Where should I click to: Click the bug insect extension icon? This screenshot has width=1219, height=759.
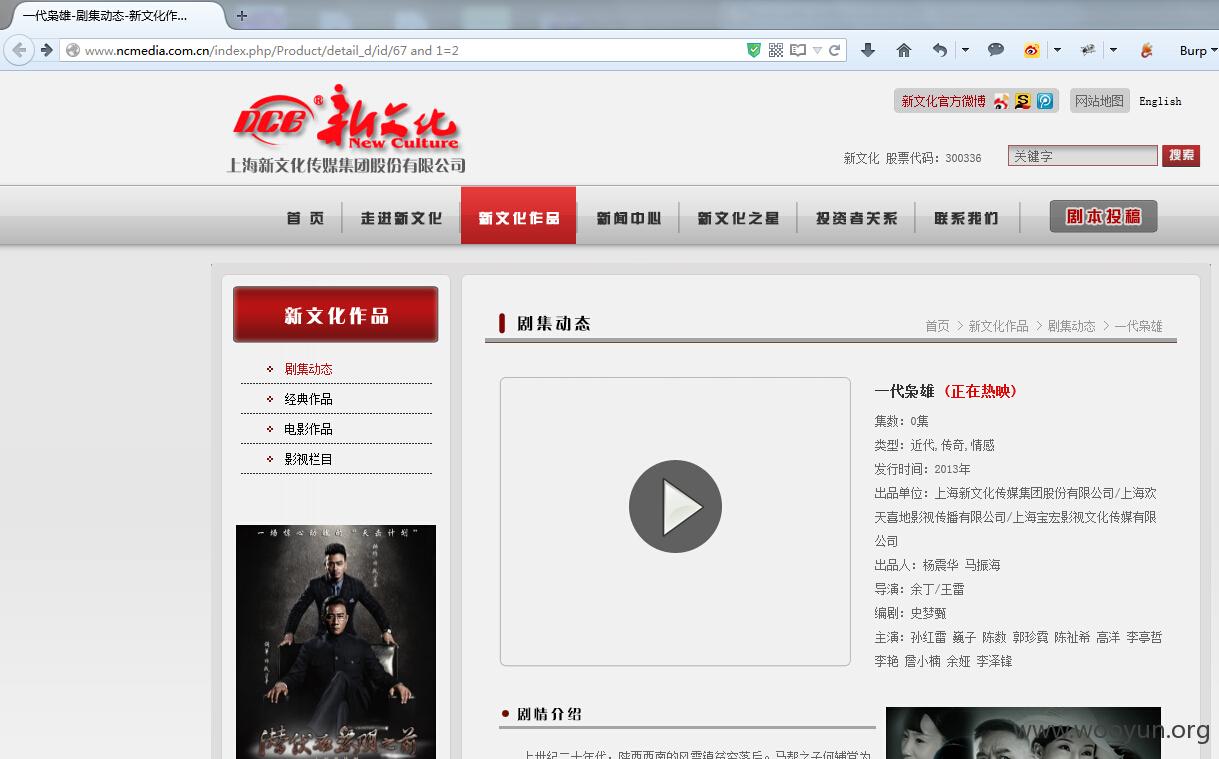point(1088,50)
